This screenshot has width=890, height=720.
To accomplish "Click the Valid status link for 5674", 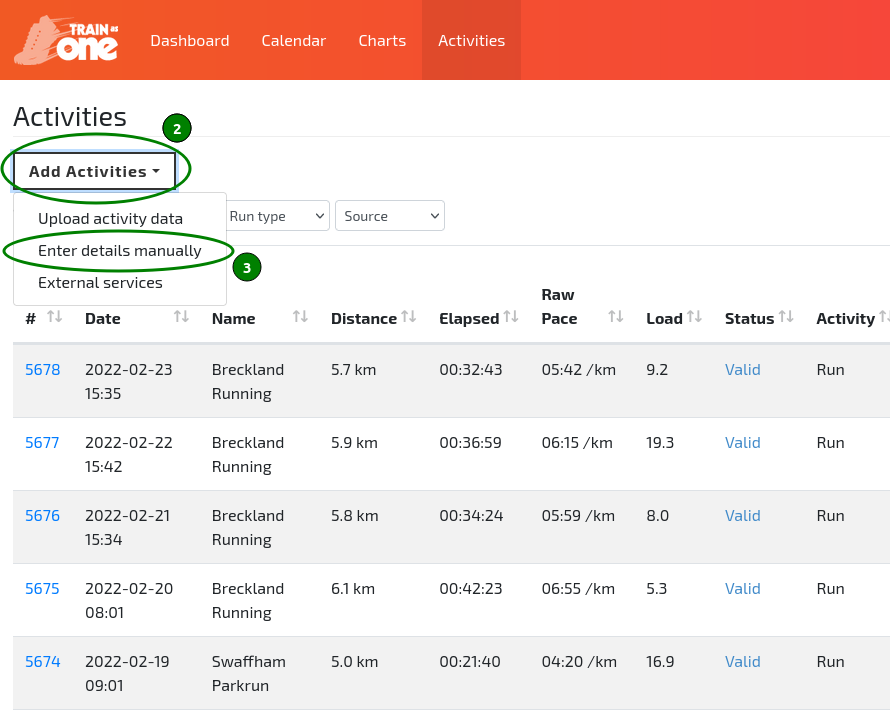I will pos(742,661).
